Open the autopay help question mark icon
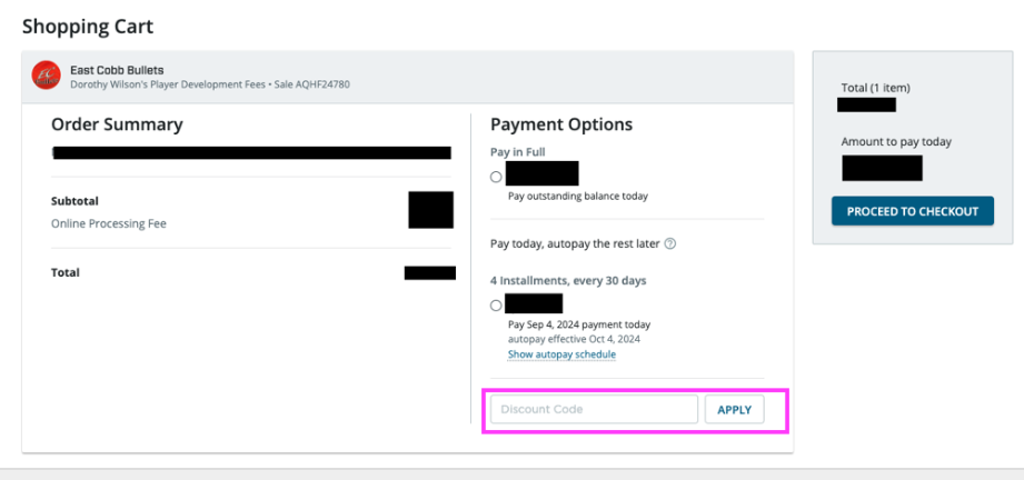This screenshot has height=480, width=1024. click(670, 243)
